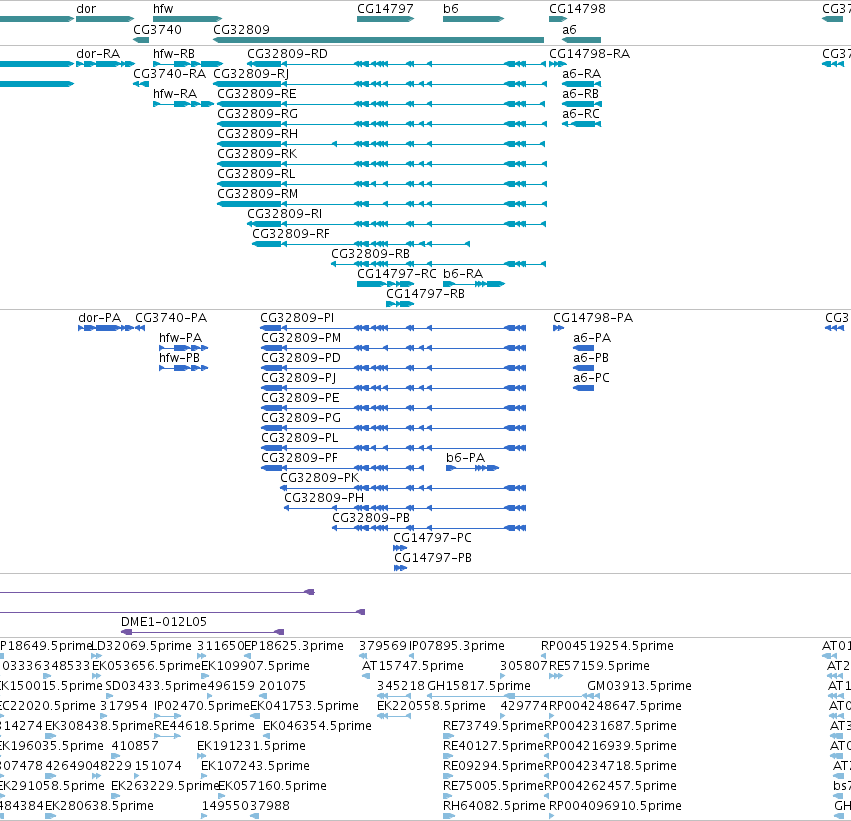Image resolution: width=851 pixels, height=821 pixels.
Task: Select the CG32809-RG transcript label
Action: click(x=257, y=114)
